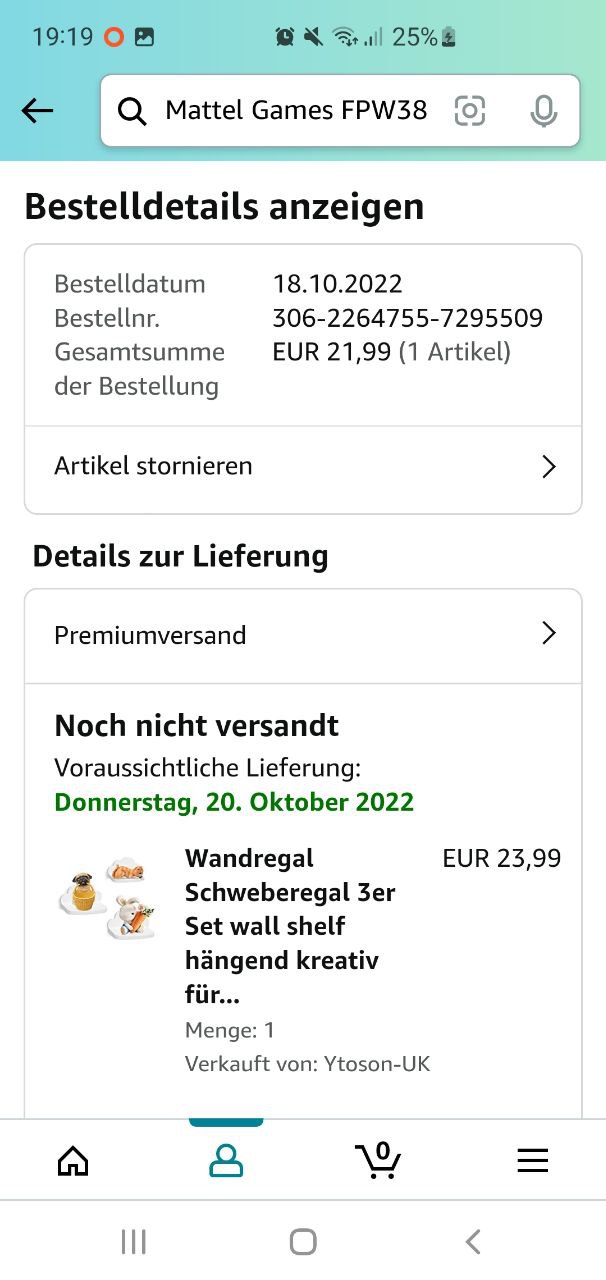606x1280 pixels.
Task: Open the hamburger menu
Action: 532,1160
